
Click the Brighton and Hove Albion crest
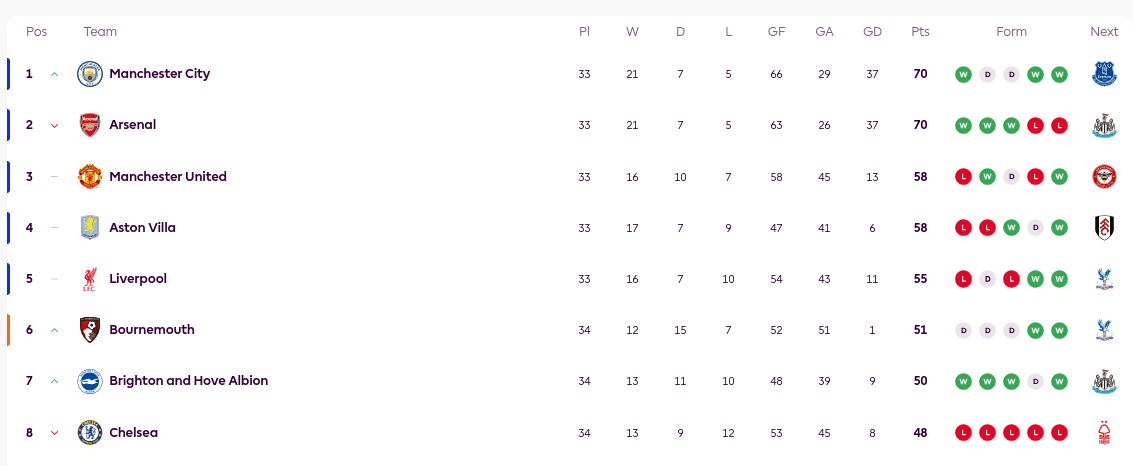pyautogui.click(x=90, y=381)
